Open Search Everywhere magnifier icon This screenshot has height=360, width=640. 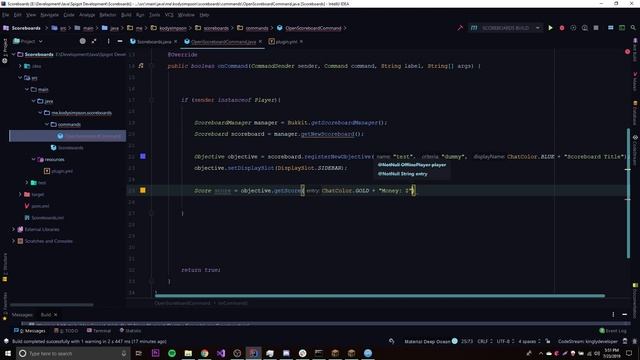point(633,28)
